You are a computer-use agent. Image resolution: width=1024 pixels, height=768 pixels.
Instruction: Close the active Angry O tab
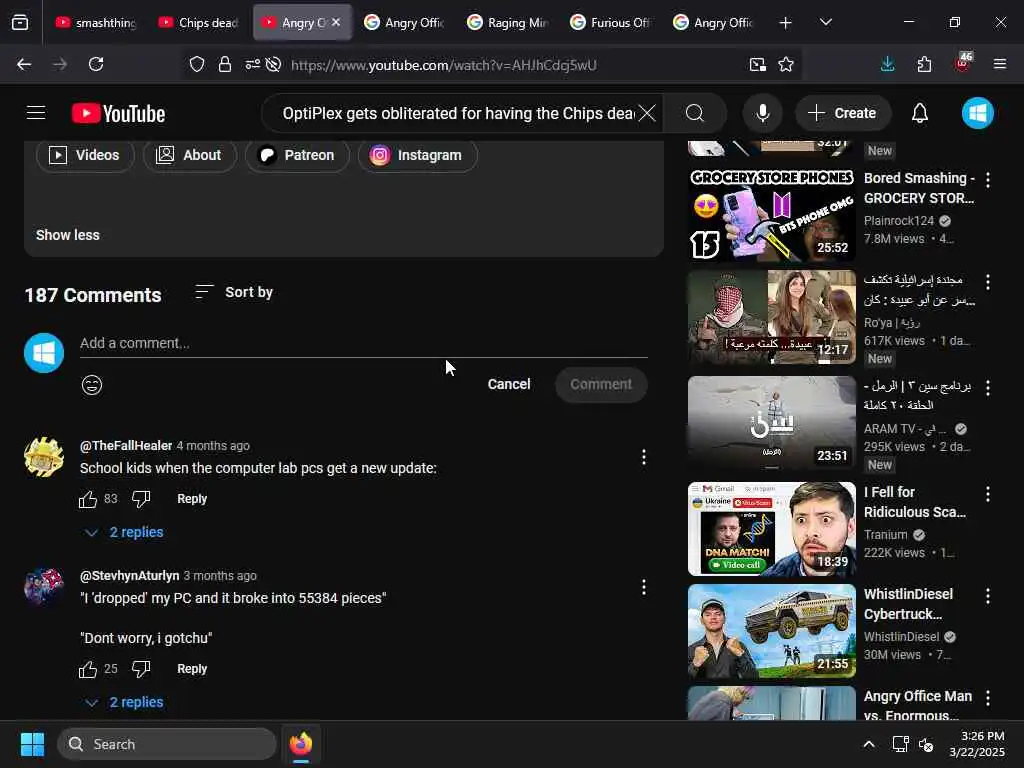click(336, 22)
